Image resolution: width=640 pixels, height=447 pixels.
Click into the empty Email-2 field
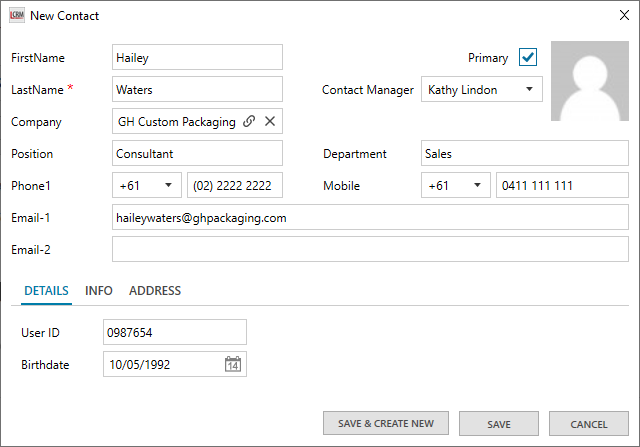click(370, 250)
